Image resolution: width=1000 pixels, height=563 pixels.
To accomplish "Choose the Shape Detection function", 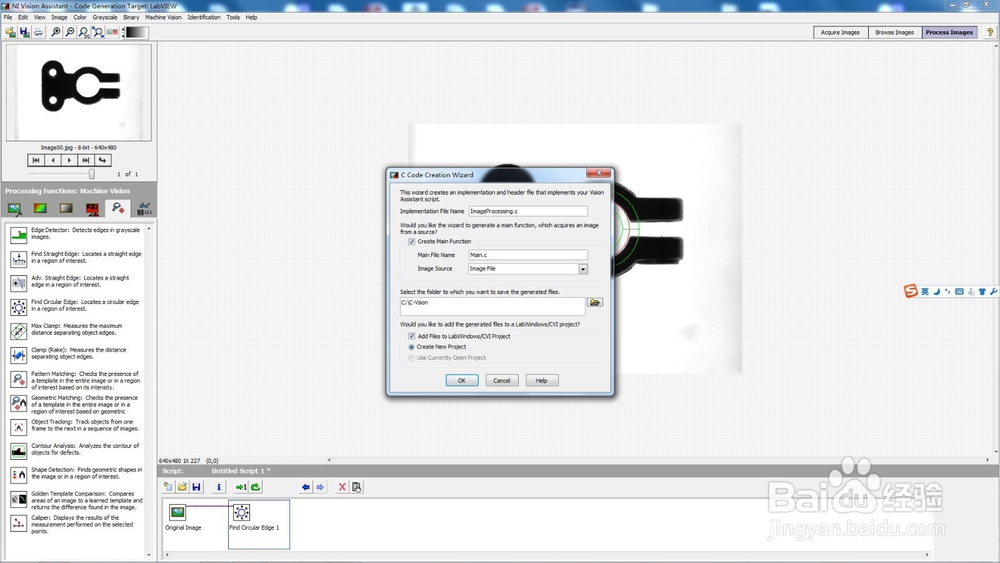I will click(77, 474).
